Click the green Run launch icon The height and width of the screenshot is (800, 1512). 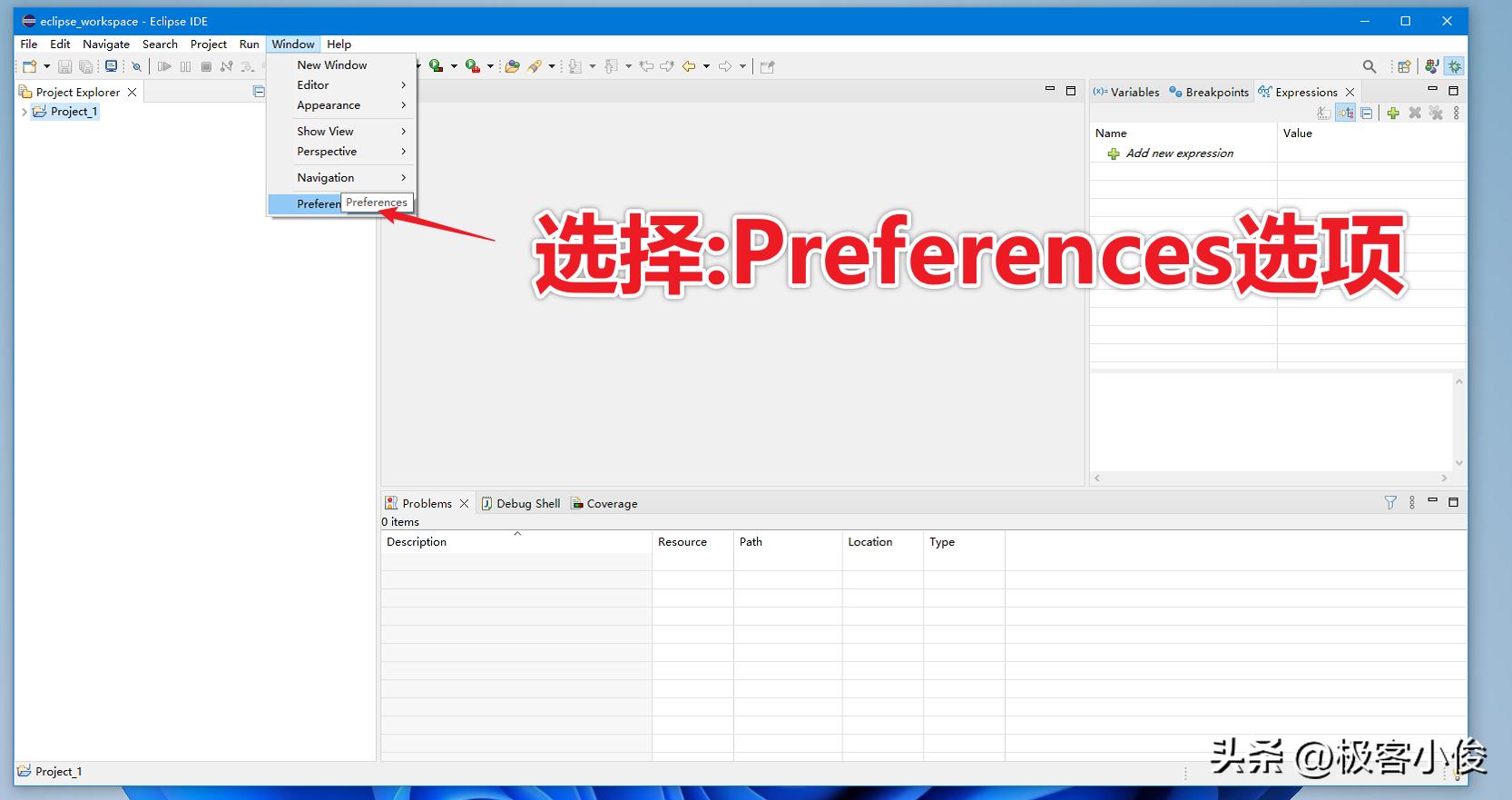(x=436, y=66)
